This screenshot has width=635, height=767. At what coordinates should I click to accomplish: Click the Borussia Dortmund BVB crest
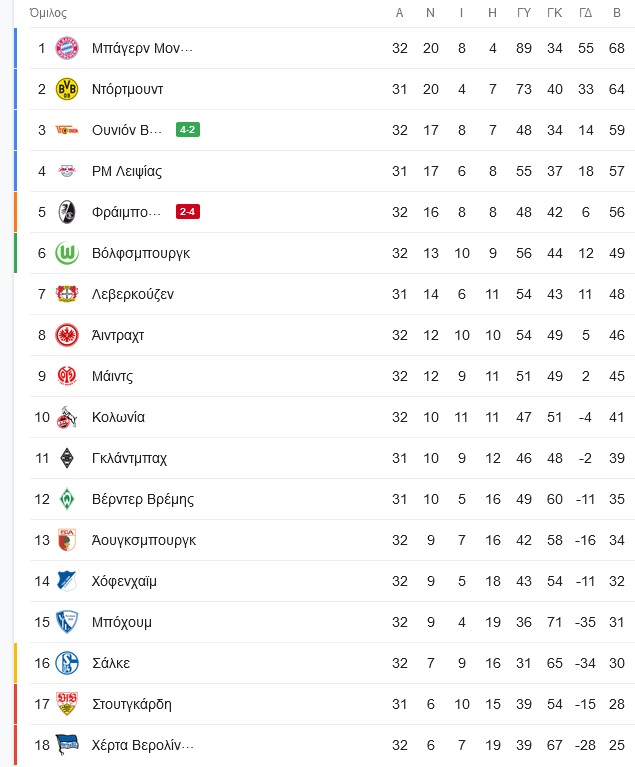pos(67,89)
